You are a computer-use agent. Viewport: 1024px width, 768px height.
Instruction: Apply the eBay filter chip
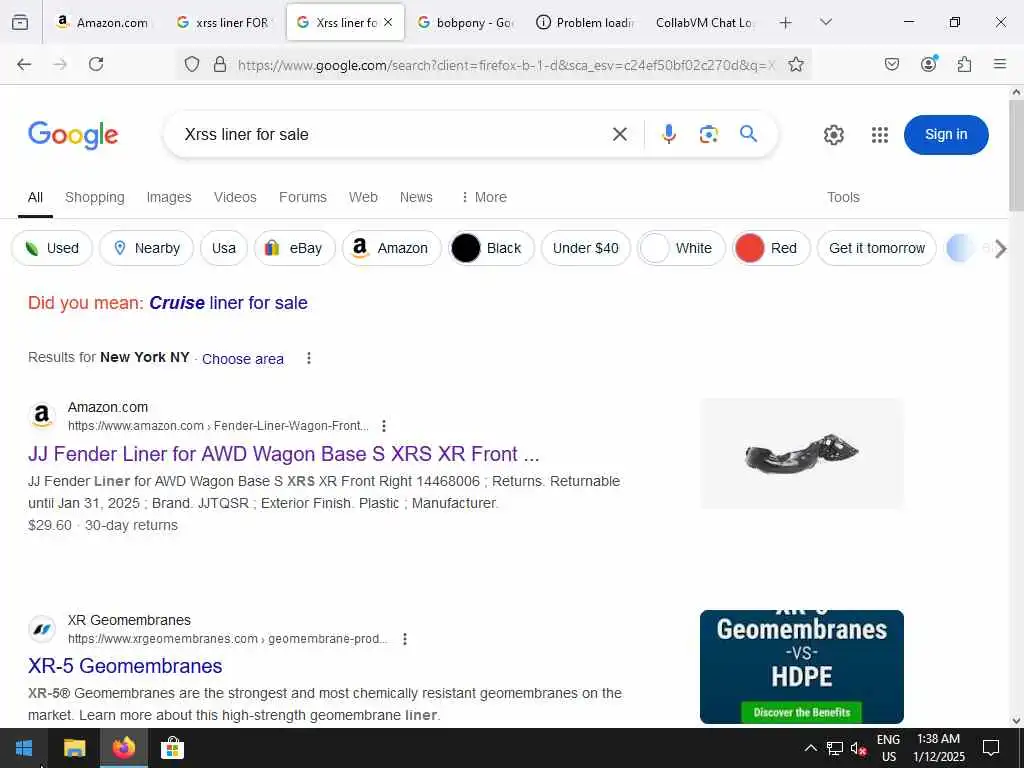pos(295,248)
